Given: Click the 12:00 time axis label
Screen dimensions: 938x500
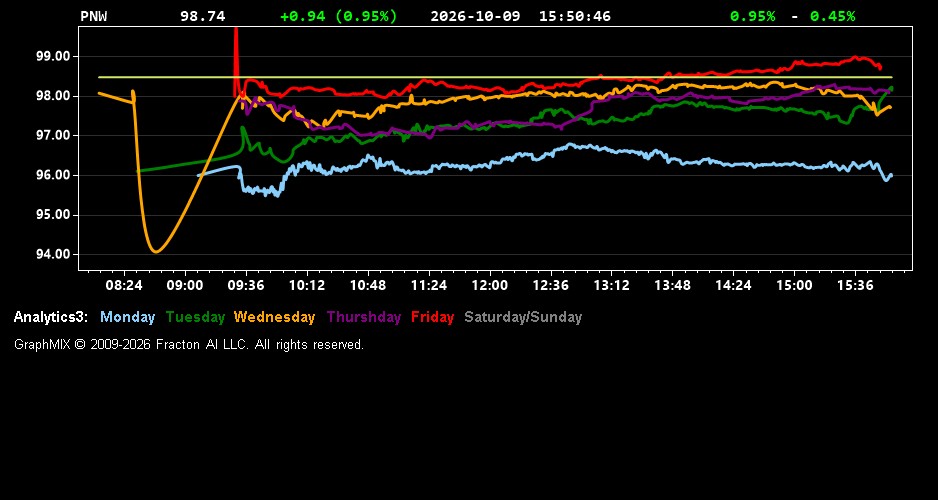Looking at the screenshot, I should click(x=490, y=285).
